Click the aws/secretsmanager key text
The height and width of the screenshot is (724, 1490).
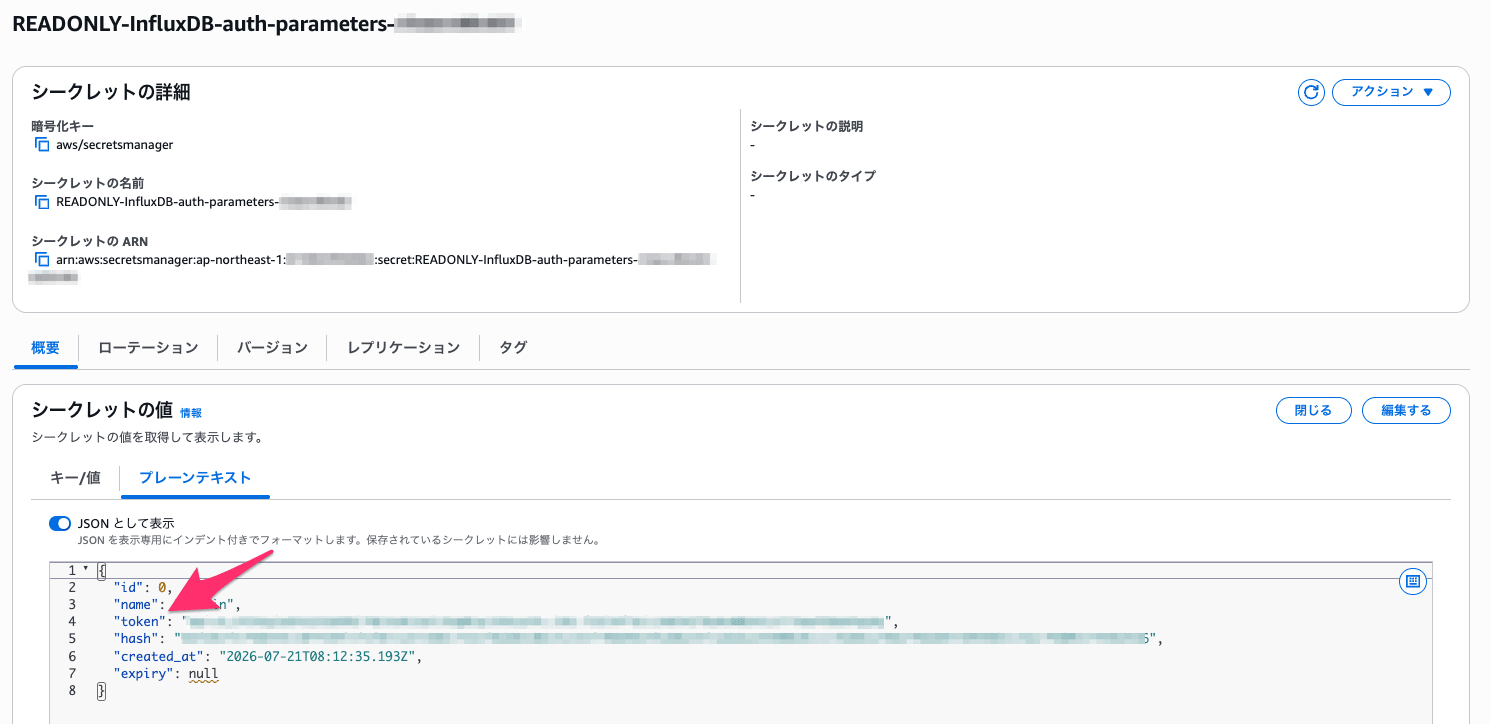point(115,145)
